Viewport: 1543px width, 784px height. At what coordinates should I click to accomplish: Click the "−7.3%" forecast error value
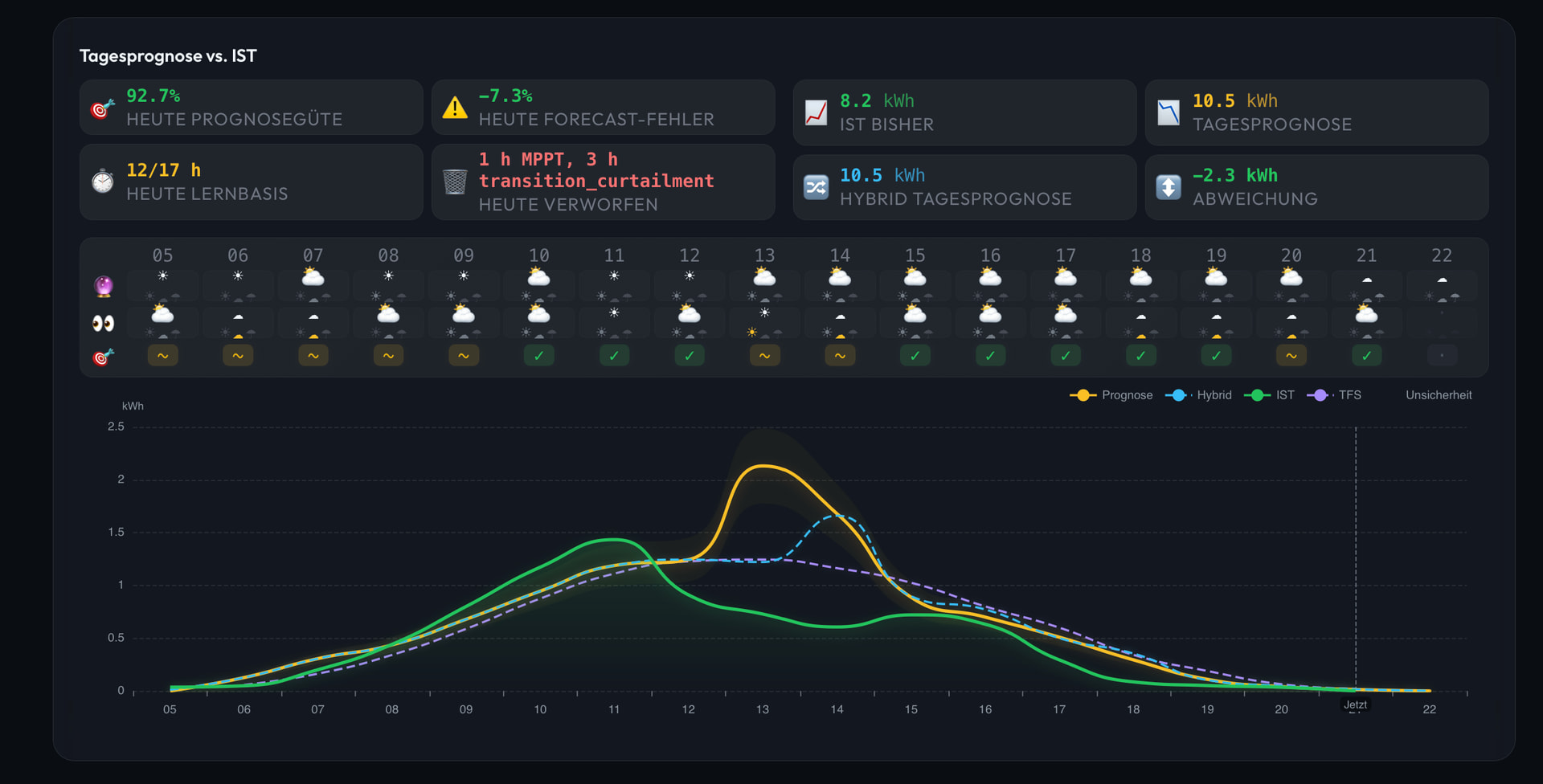pyautogui.click(x=505, y=96)
